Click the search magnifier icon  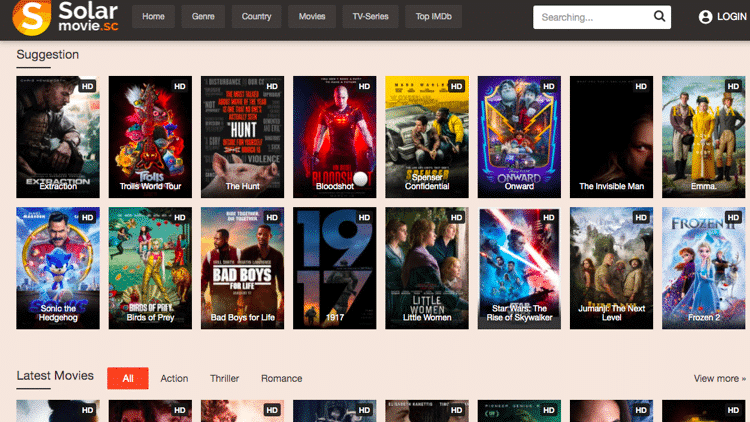click(x=659, y=17)
